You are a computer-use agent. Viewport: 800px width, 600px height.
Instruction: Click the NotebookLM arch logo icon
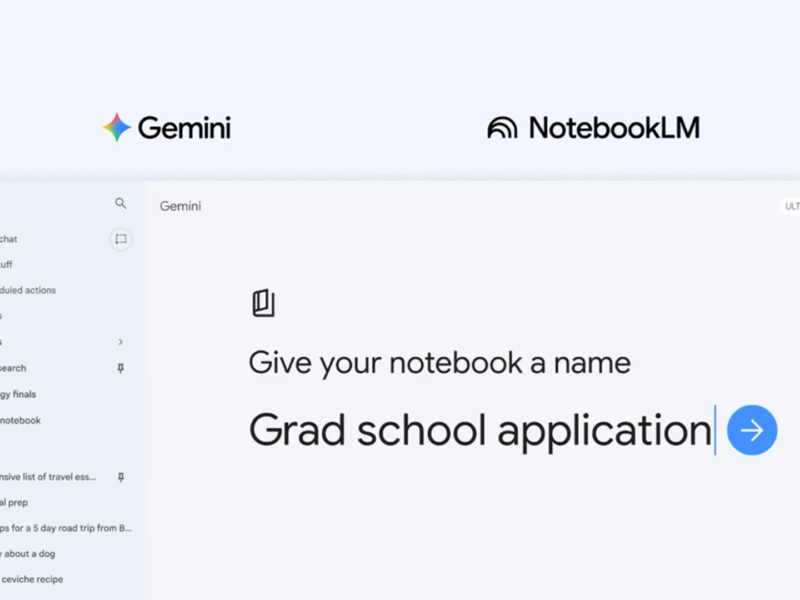(502, 128)
